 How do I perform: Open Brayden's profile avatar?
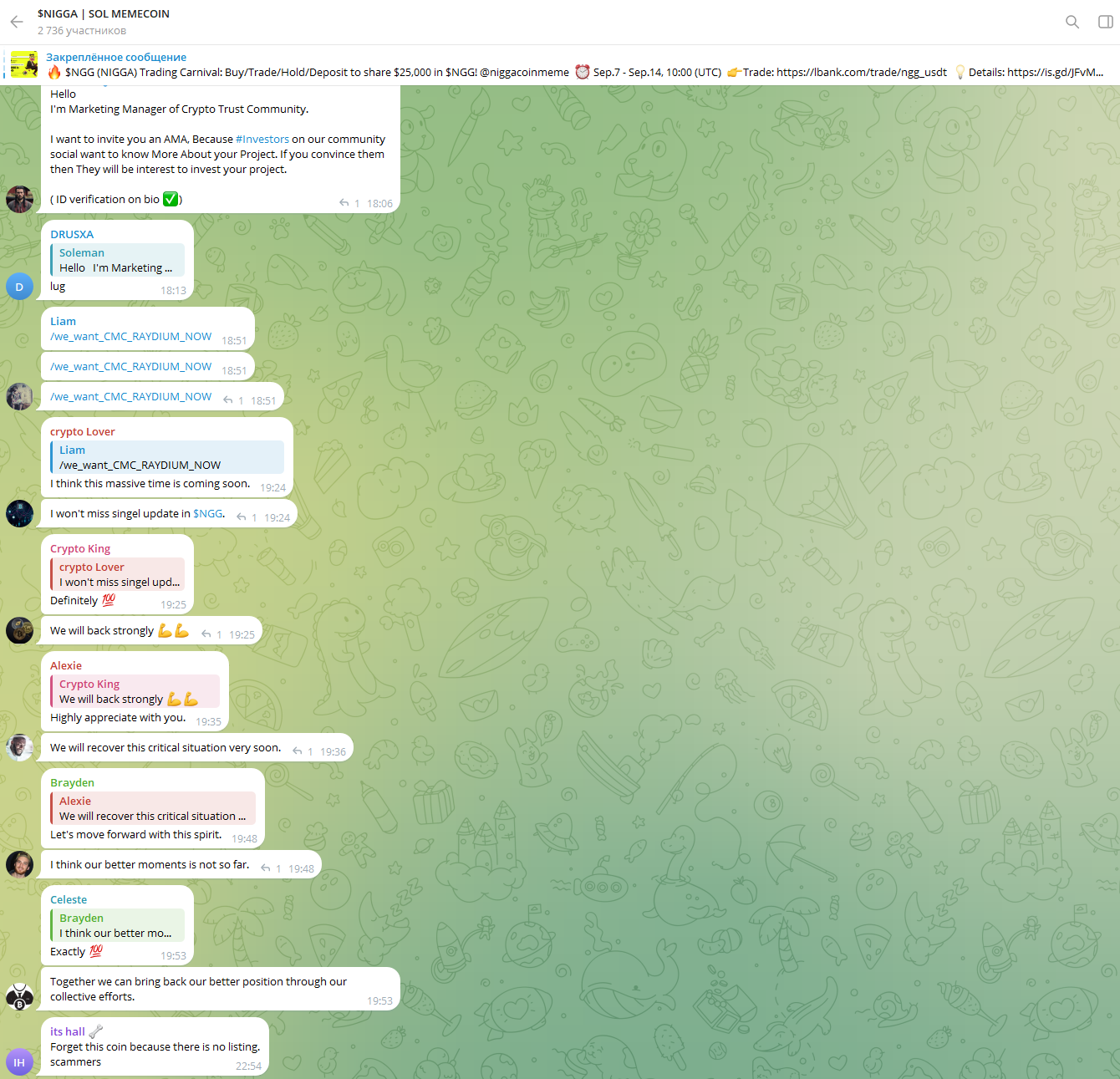point(19,864)
